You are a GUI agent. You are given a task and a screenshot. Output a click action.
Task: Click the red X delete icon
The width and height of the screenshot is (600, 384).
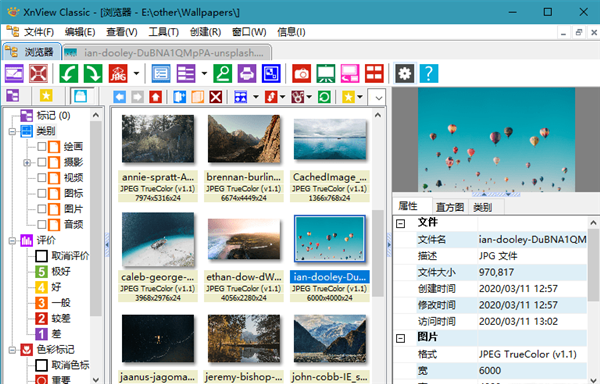[216, 97]
